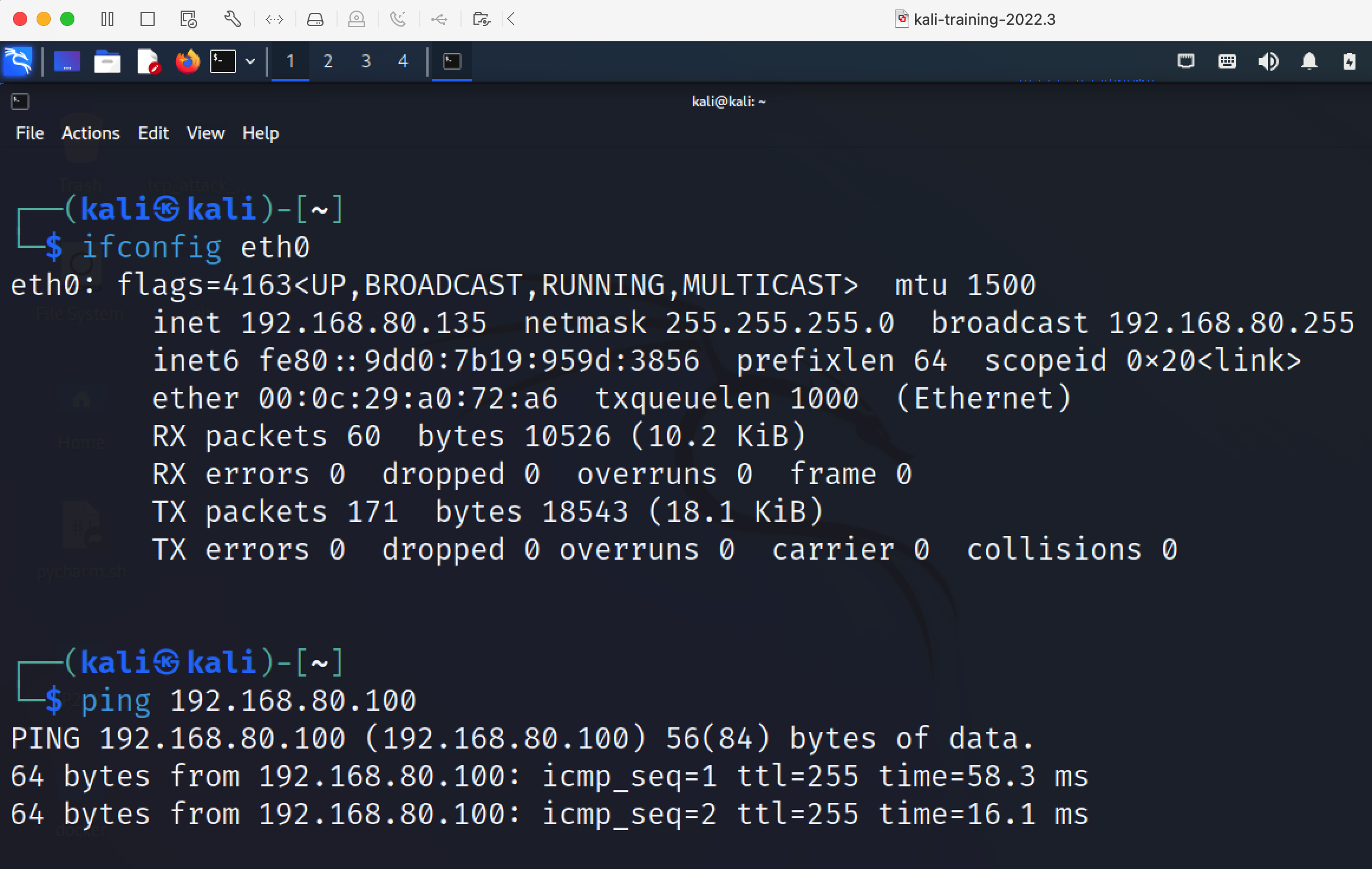Viewport: 1372px width, 869px height.
Task: Click the 'TX packets 171' text
Action: [x=275, y=512]
